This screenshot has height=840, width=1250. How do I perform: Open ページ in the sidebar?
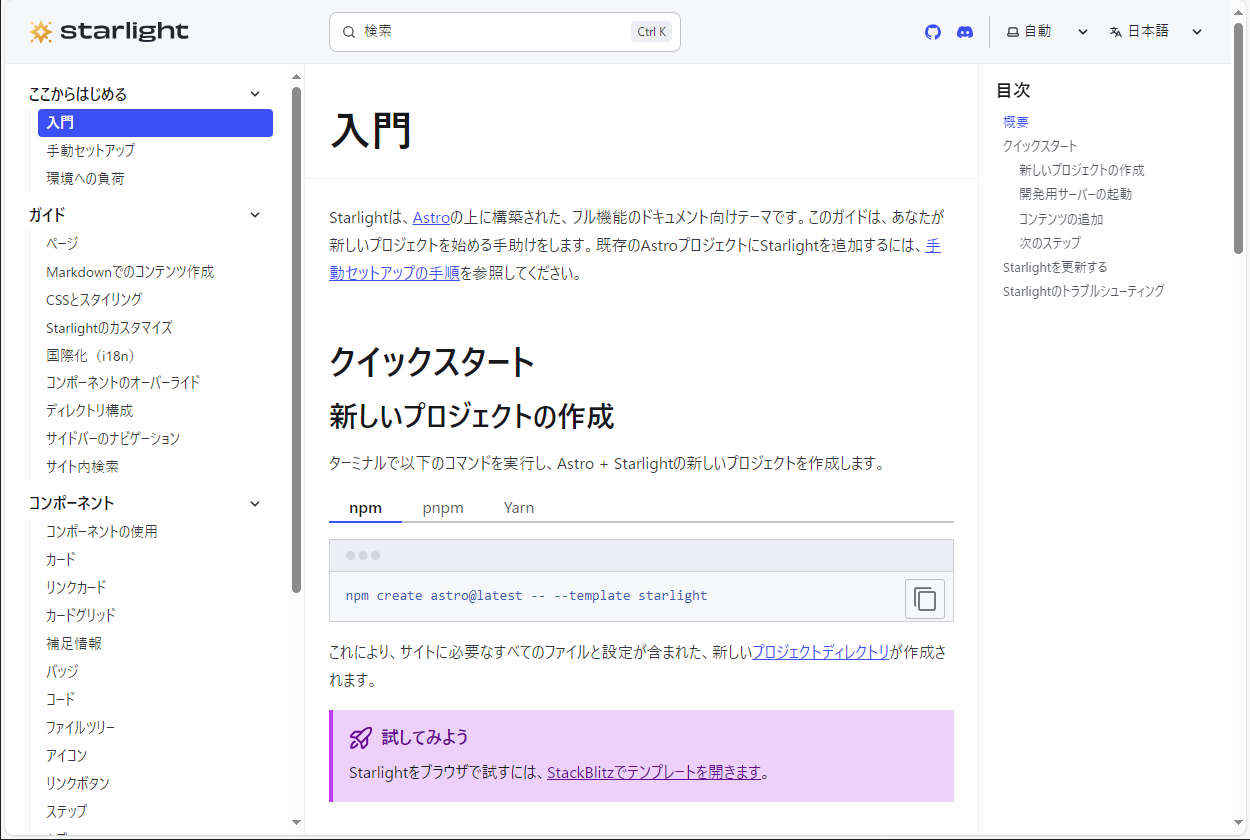tap(62, 244)
